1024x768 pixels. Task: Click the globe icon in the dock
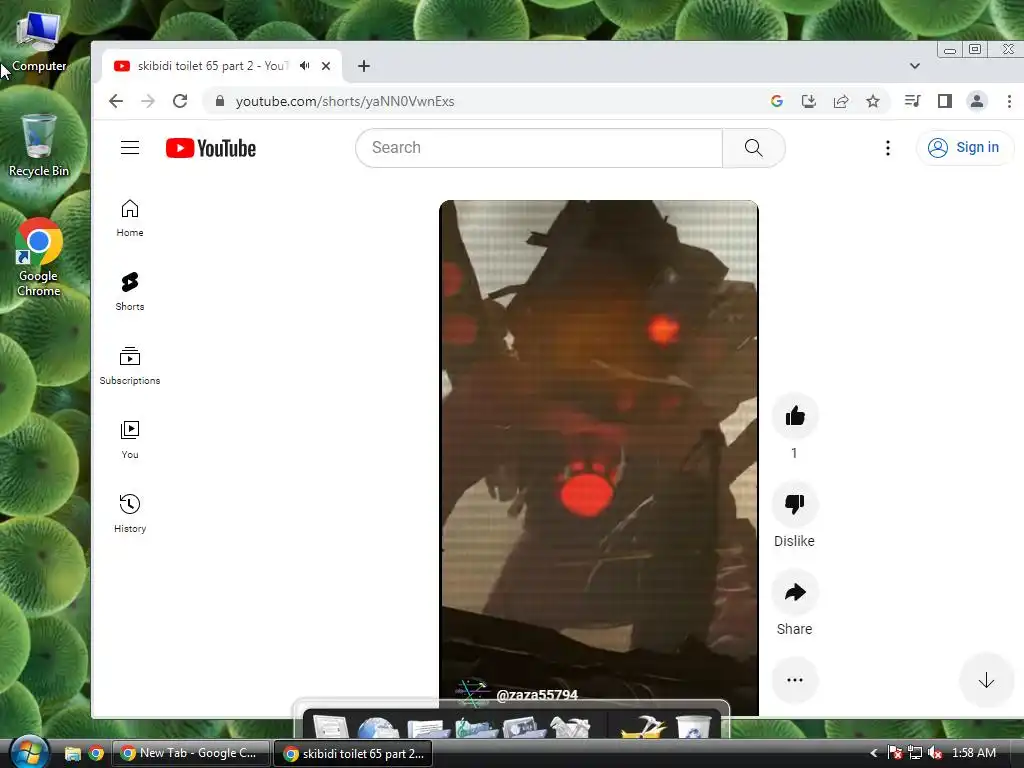(x=377, y=727)
